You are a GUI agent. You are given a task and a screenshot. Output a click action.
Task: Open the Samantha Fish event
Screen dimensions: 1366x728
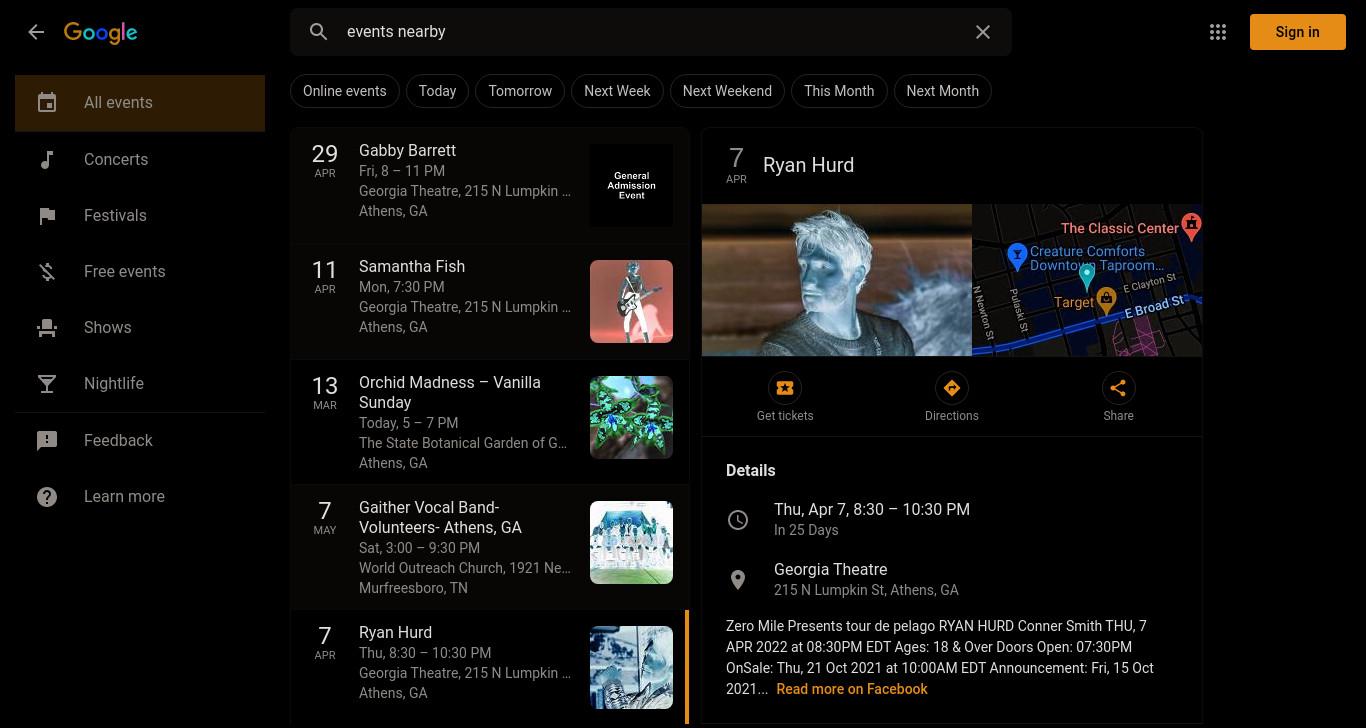(490, 301)
